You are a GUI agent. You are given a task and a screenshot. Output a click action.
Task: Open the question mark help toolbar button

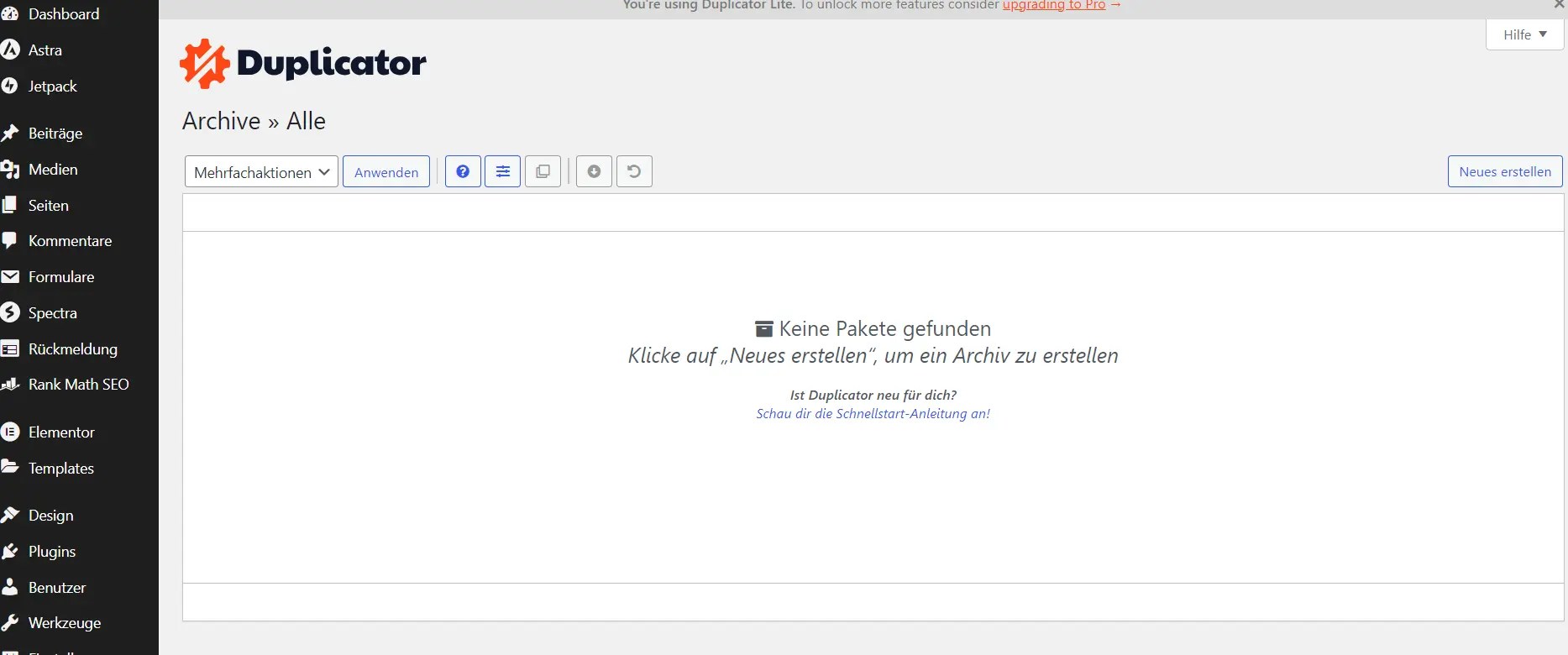(x=463, y=171)
